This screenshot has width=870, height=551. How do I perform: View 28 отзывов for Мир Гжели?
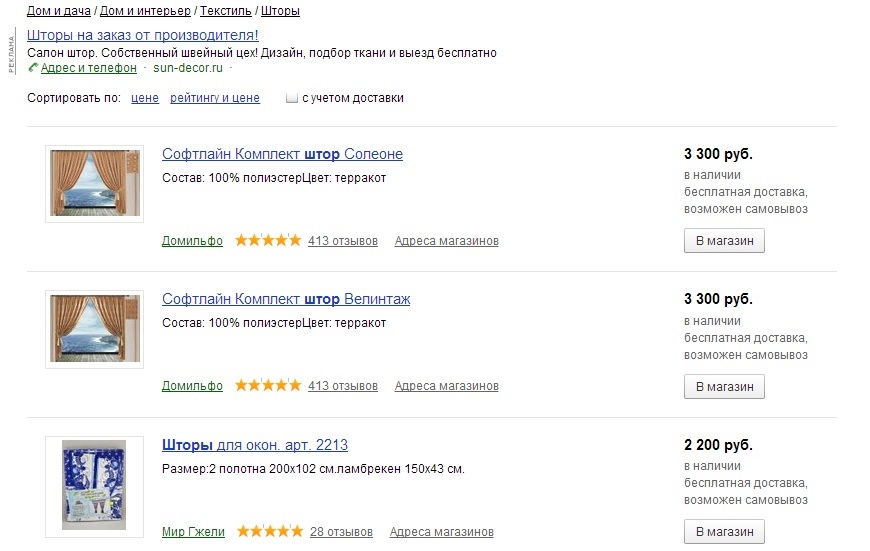(x=341, y=532)
